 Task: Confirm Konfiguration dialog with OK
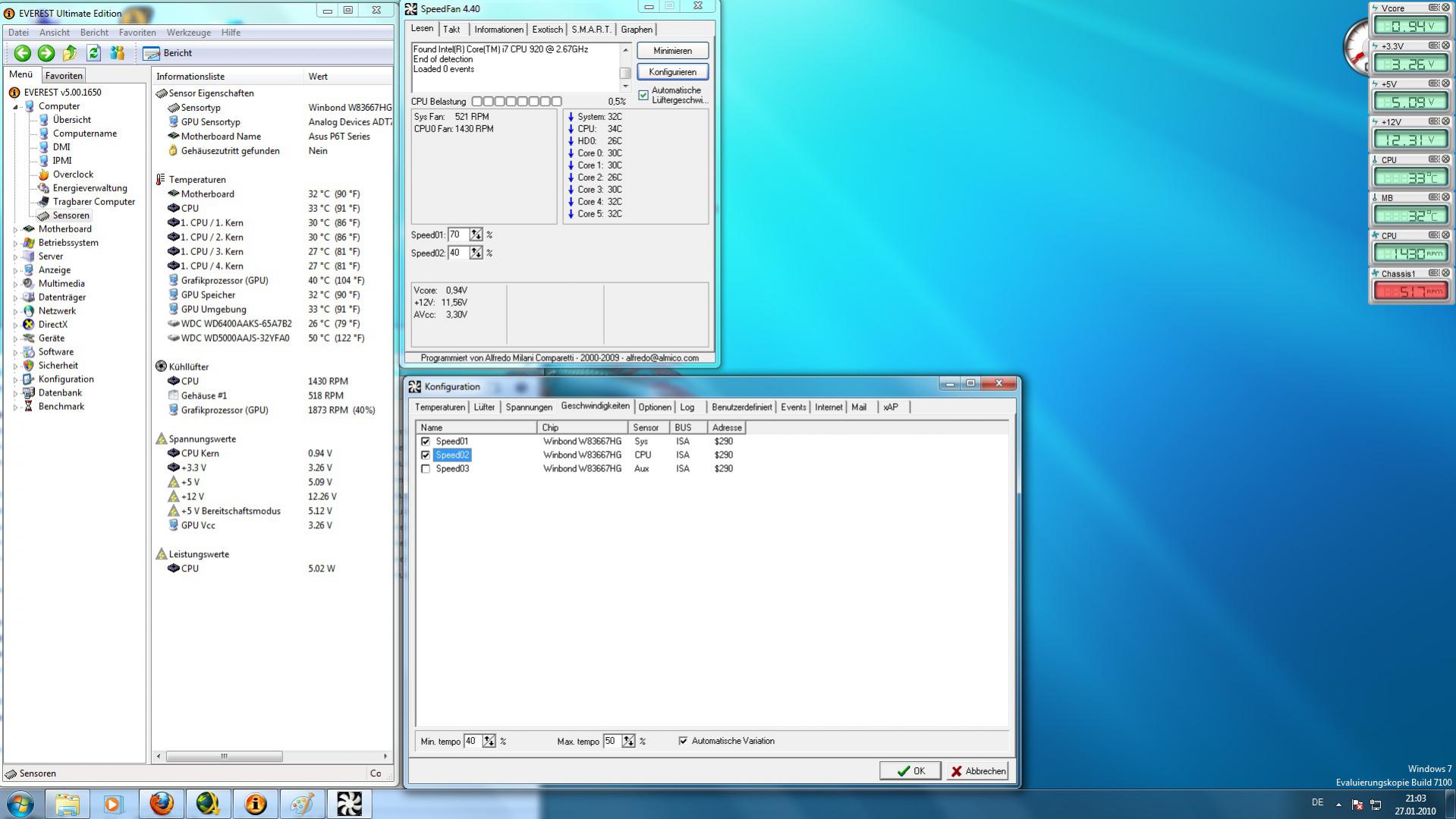(x=910, y=771)
